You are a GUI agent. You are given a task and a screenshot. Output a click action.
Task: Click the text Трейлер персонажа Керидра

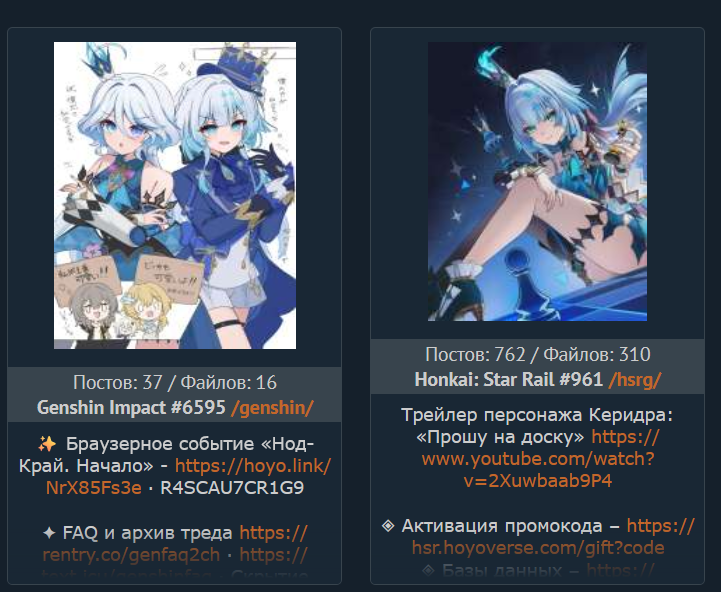click(x=537, y=415)
